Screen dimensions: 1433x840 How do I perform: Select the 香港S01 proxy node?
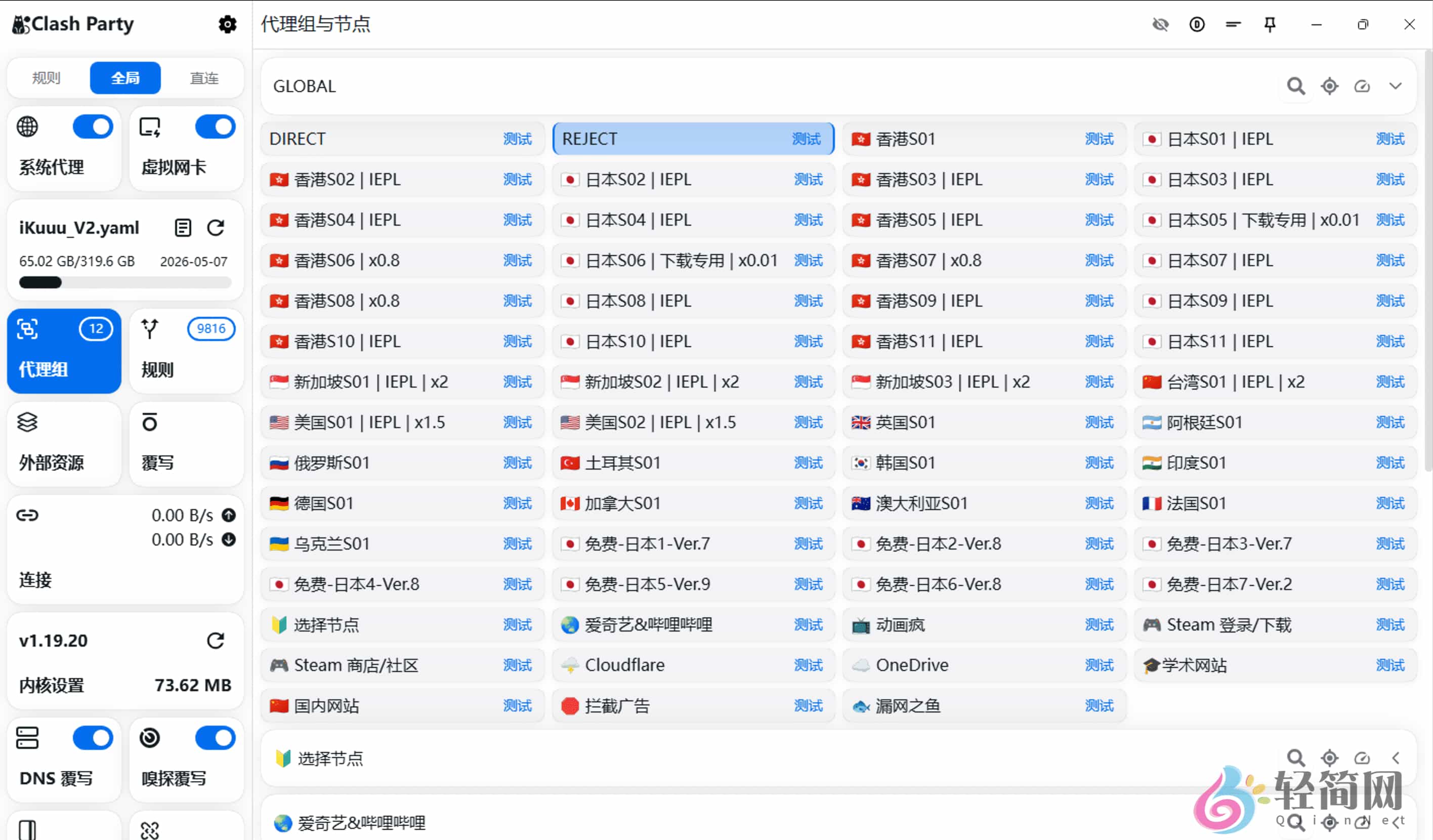click(x=938, y=138)
